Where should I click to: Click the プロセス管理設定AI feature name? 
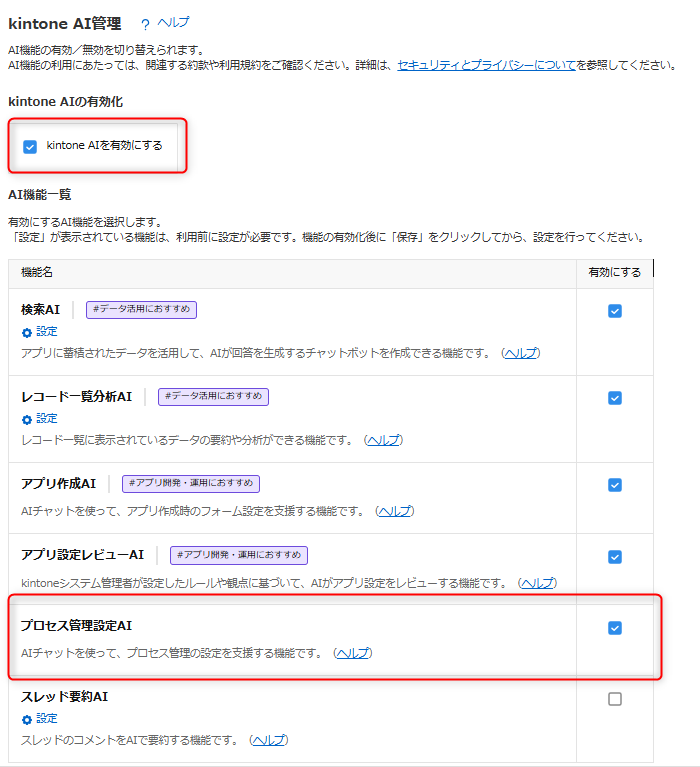pos(76,626)
